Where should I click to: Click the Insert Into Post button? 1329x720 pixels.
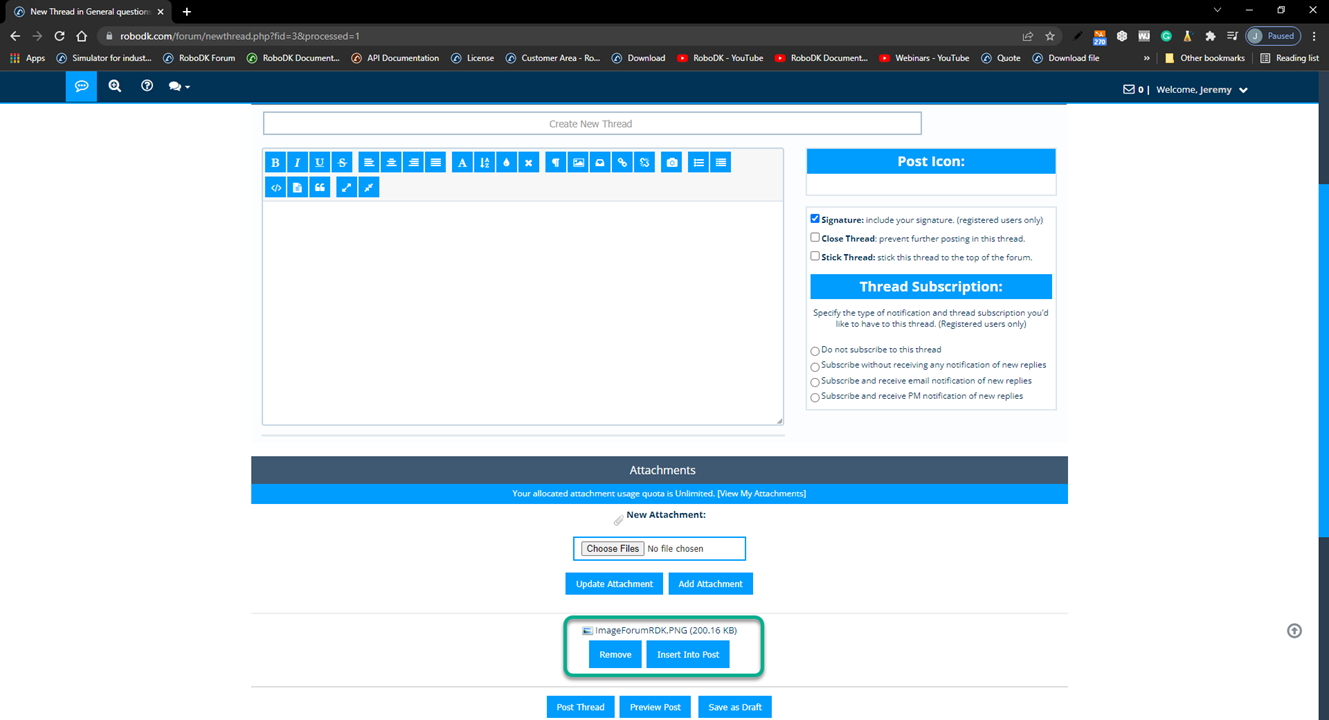click(688, 655)
